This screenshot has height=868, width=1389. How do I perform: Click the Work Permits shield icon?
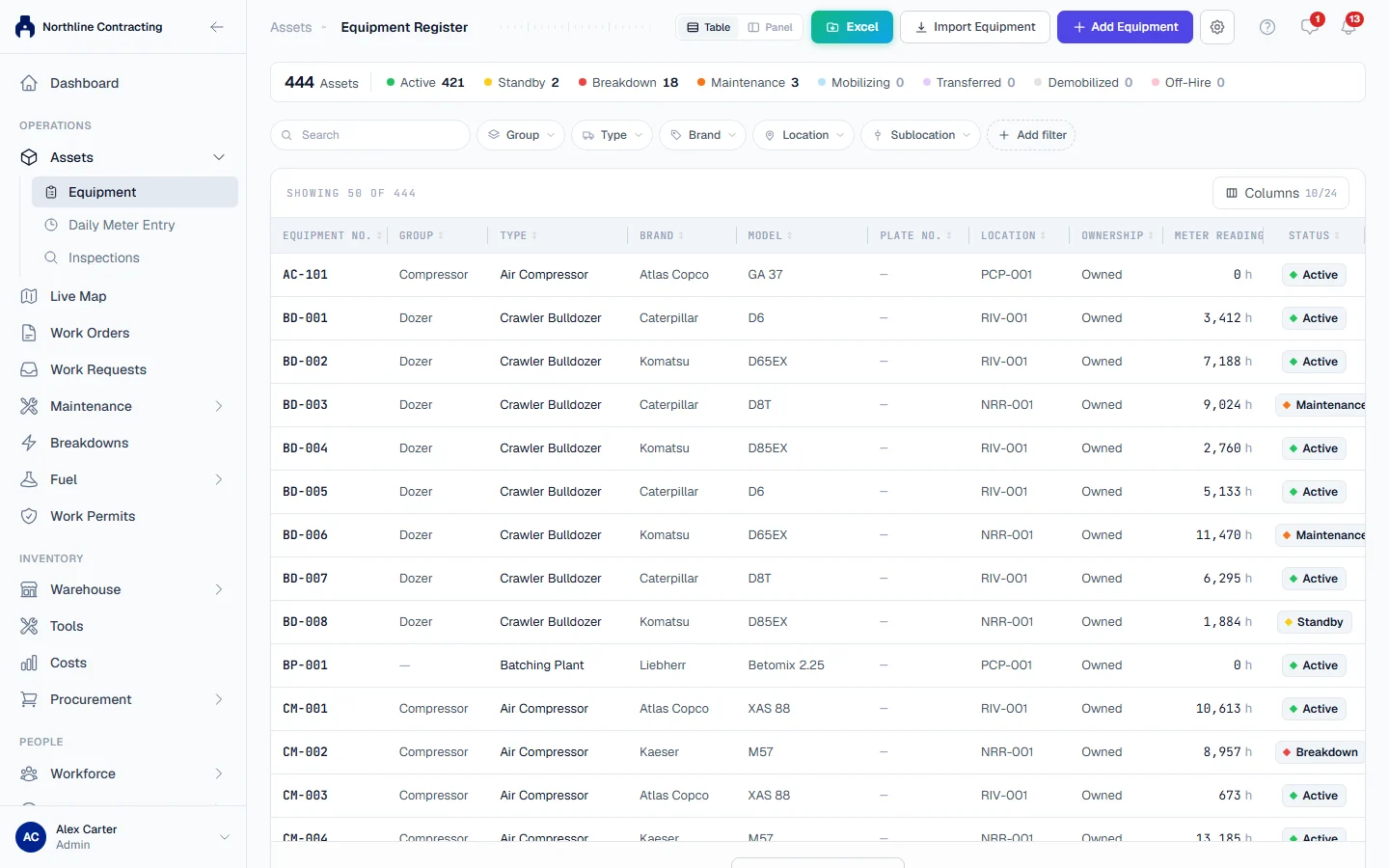[x=29, y=516]
